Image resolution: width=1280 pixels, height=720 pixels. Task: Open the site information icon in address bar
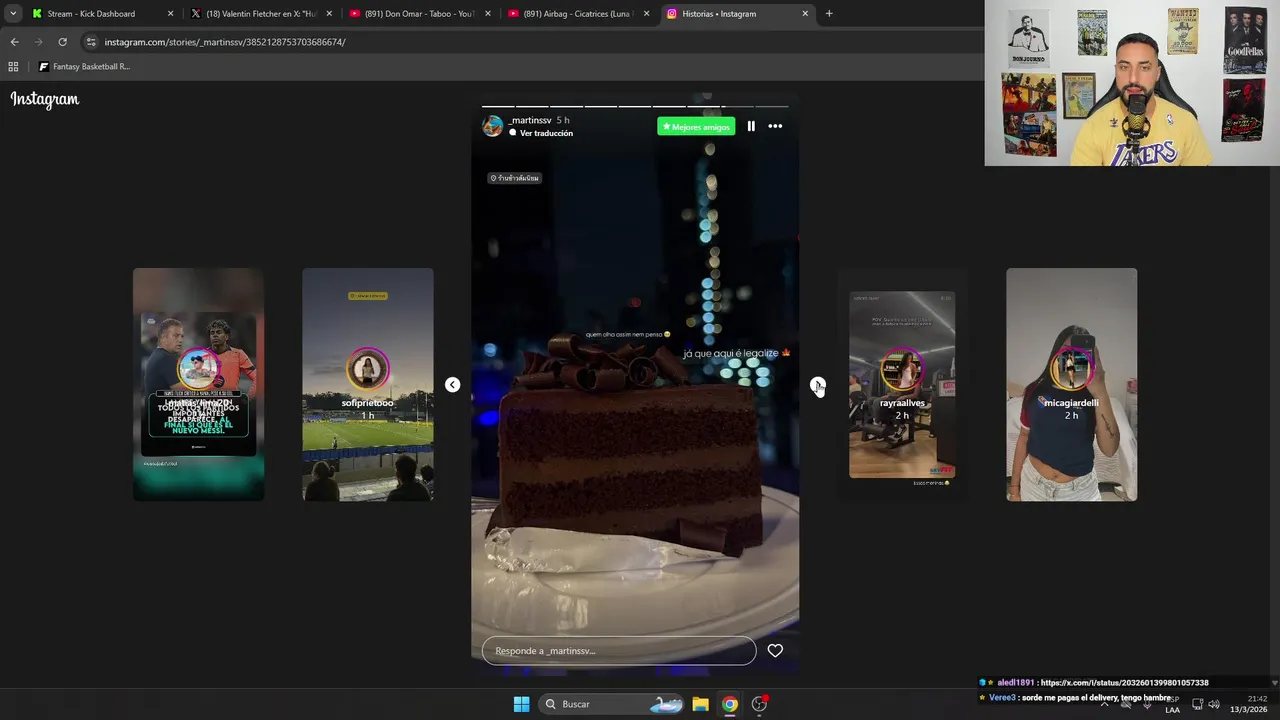pyautogui.click(x=91, y=42)
